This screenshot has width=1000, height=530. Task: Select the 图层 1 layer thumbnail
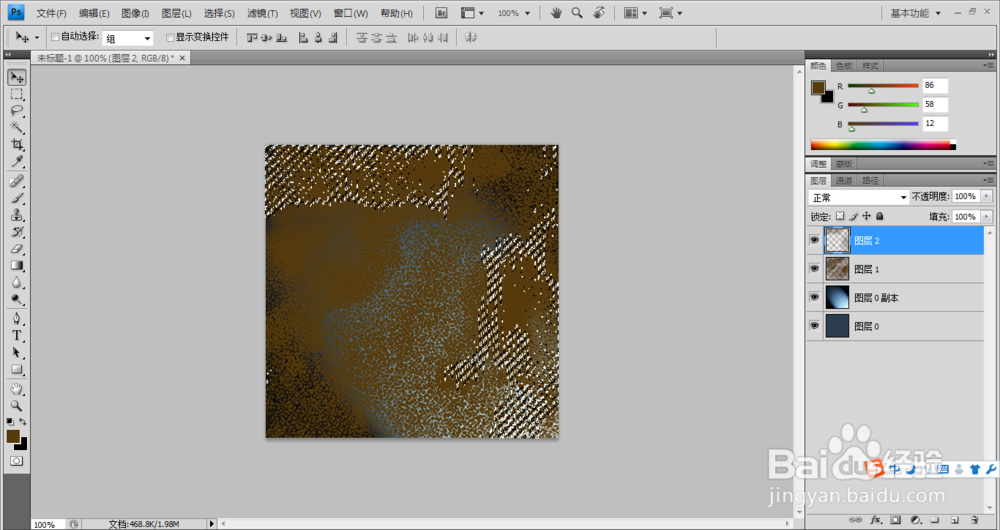[837, 269]
